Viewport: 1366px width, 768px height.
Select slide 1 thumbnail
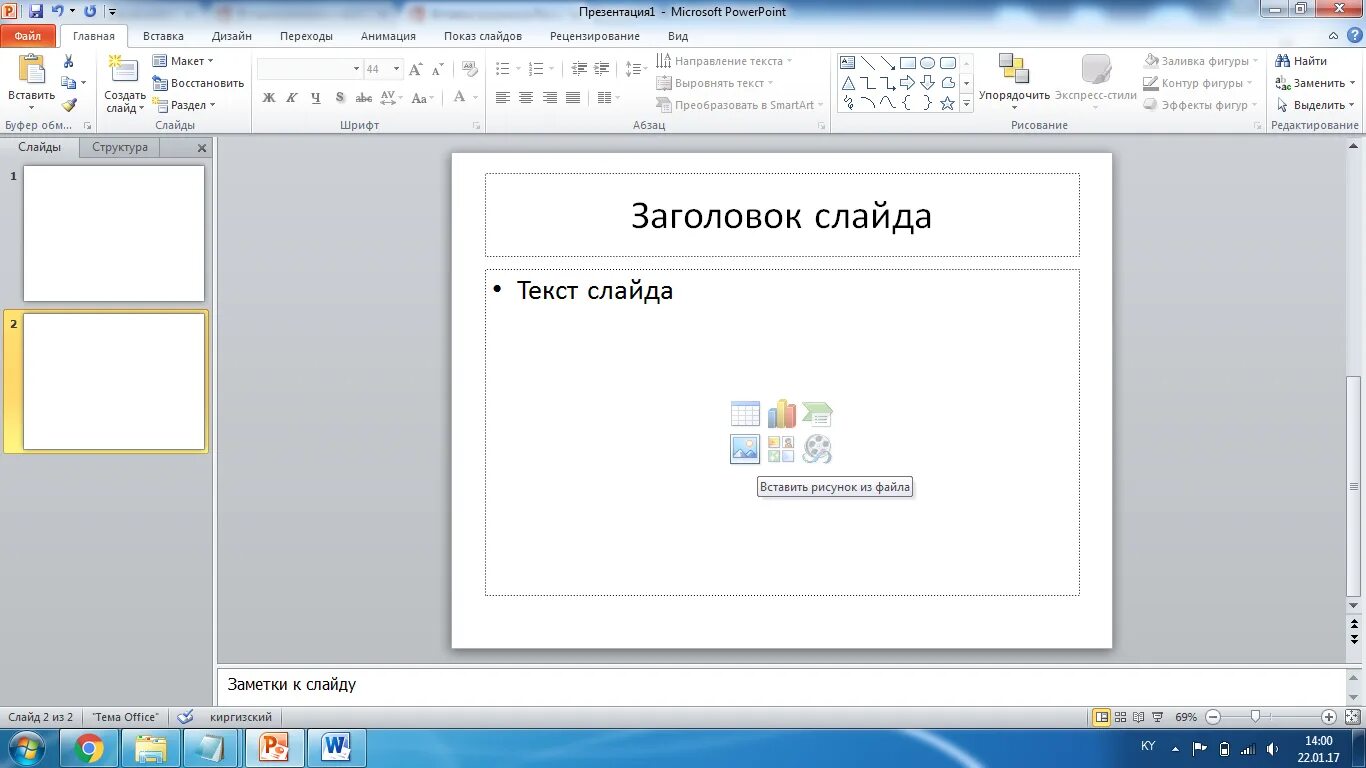pyautogui.click(x=114, y=233)
